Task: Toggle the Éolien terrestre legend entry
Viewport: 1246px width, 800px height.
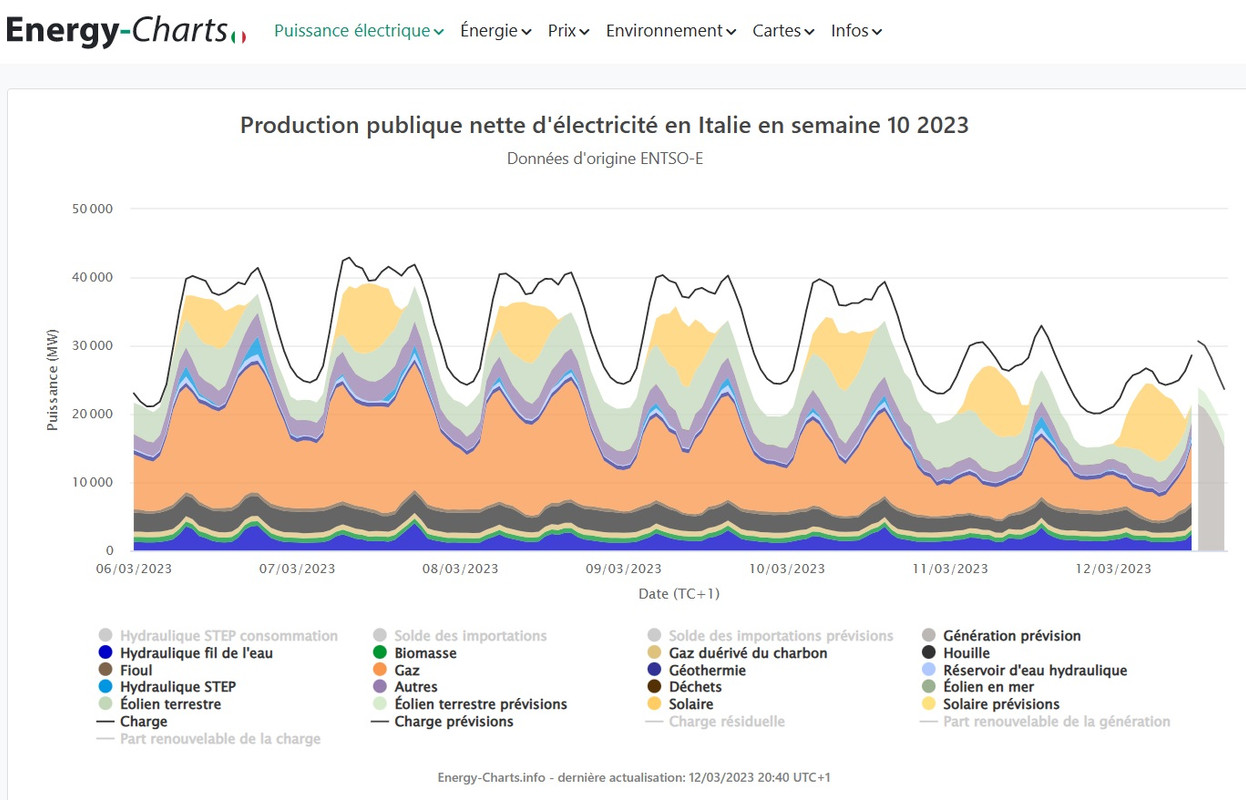Action: (x=159, y=704)
